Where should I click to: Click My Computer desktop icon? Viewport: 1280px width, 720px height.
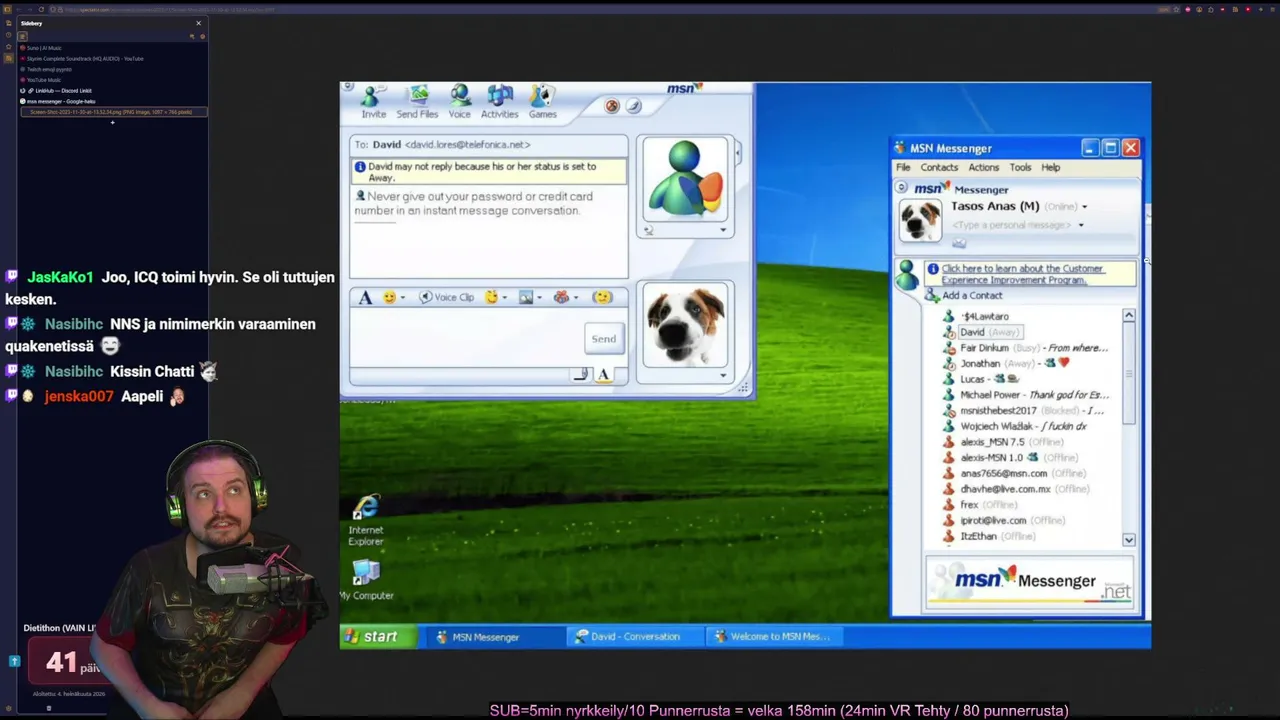[x=366, y=580]
